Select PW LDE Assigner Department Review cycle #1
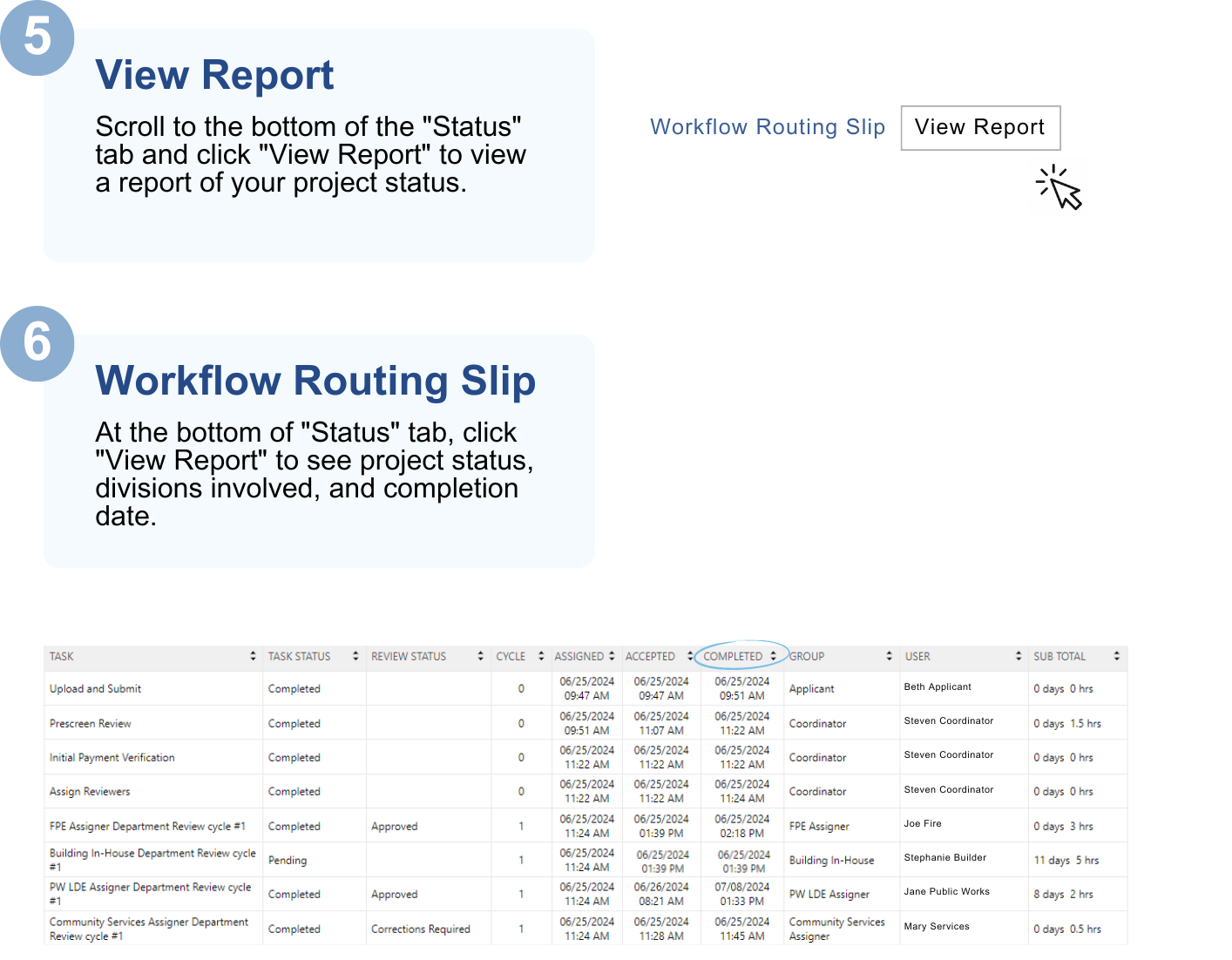 150,894
